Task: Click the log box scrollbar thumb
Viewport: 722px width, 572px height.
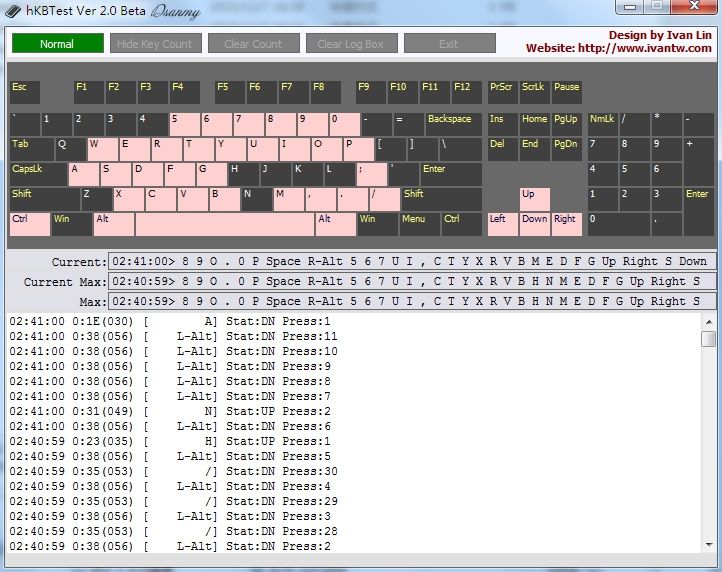Action: pyautogui.click(x=709, y=339)
